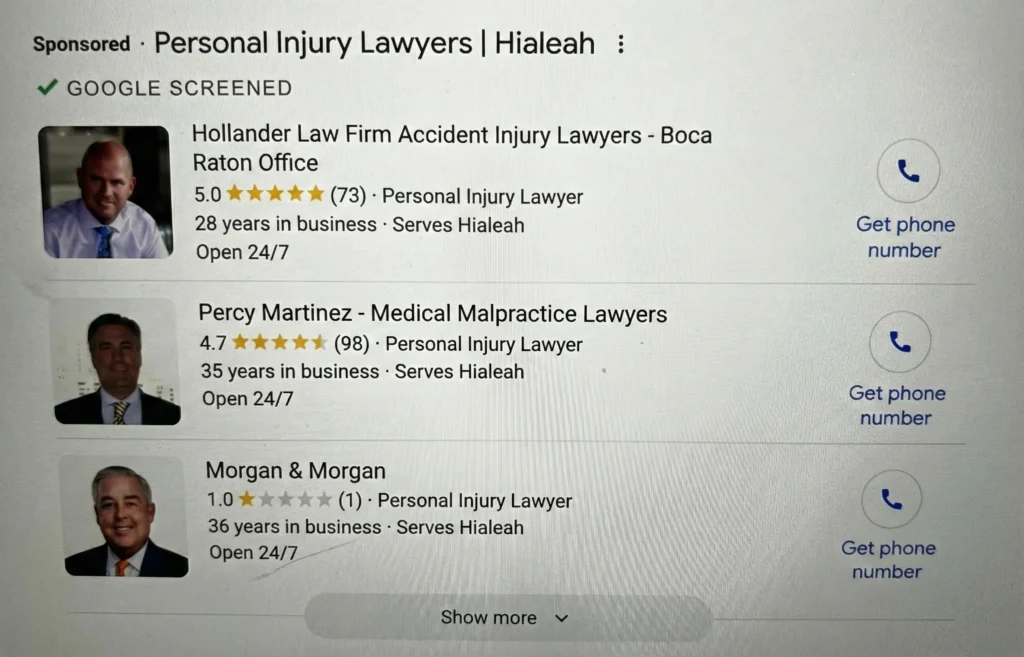Click Morgan & Morgan's one-star rating
The width and height of the screenshot is (1024, 657).
284,500
